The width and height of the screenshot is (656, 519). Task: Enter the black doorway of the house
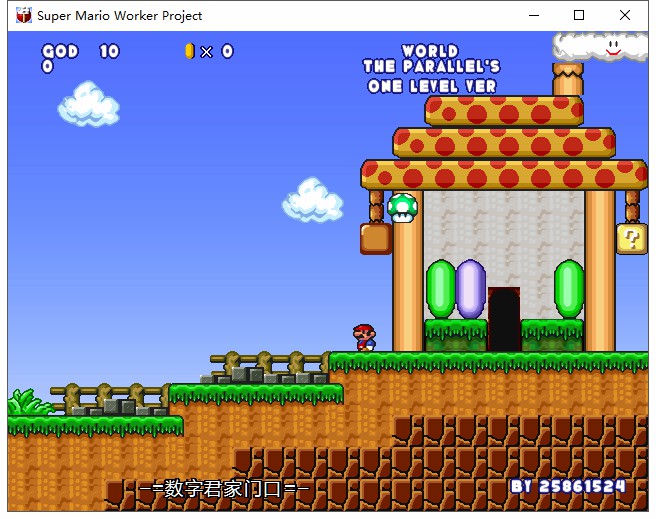504,319
